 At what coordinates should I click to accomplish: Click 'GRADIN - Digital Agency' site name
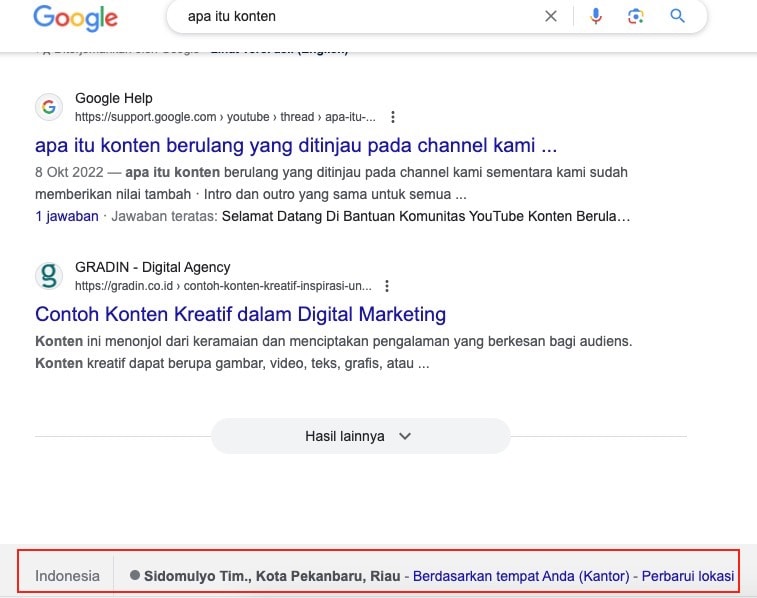152,267
